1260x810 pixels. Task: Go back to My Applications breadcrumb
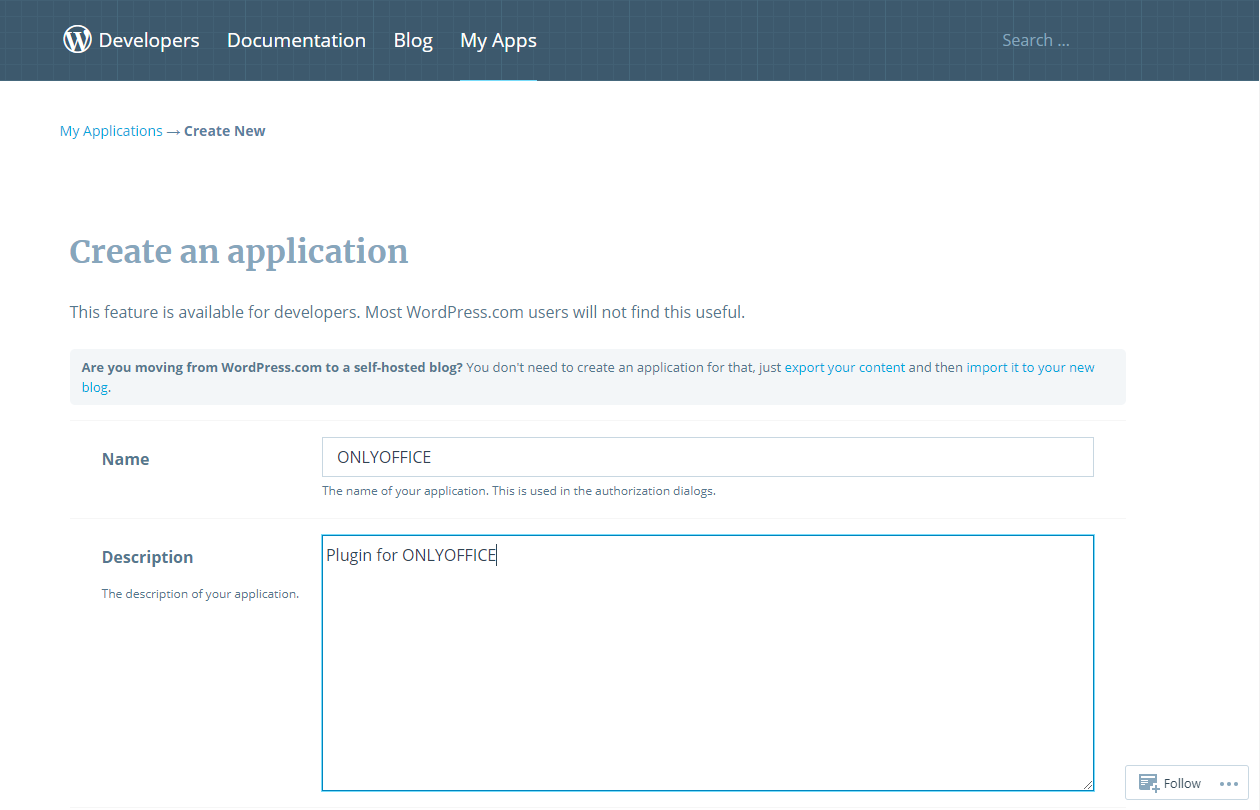[x=111, y=131]
